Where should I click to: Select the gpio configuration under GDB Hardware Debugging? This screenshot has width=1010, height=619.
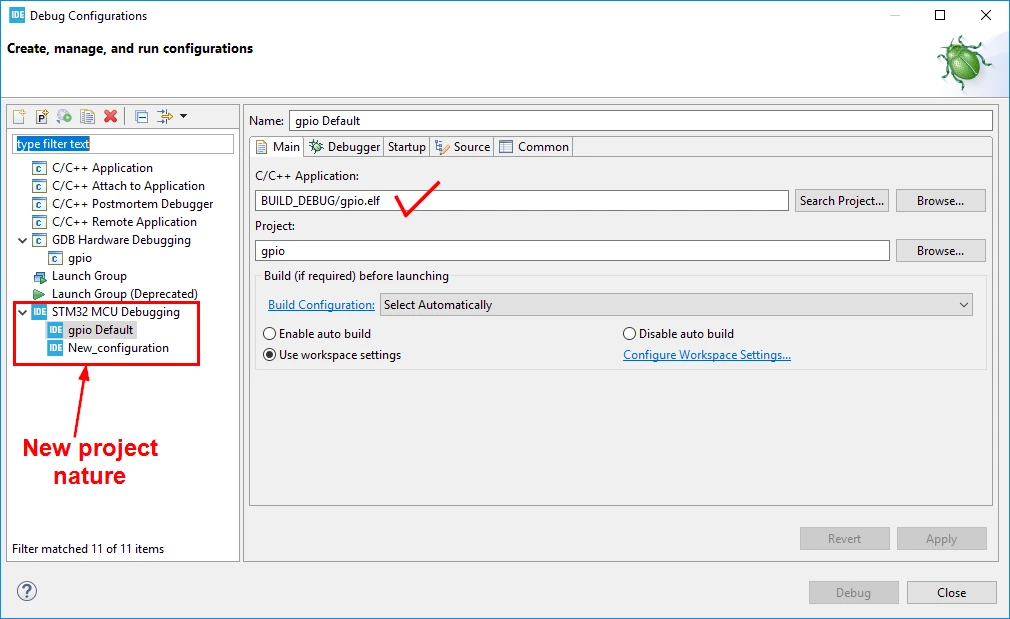point(80,258)
